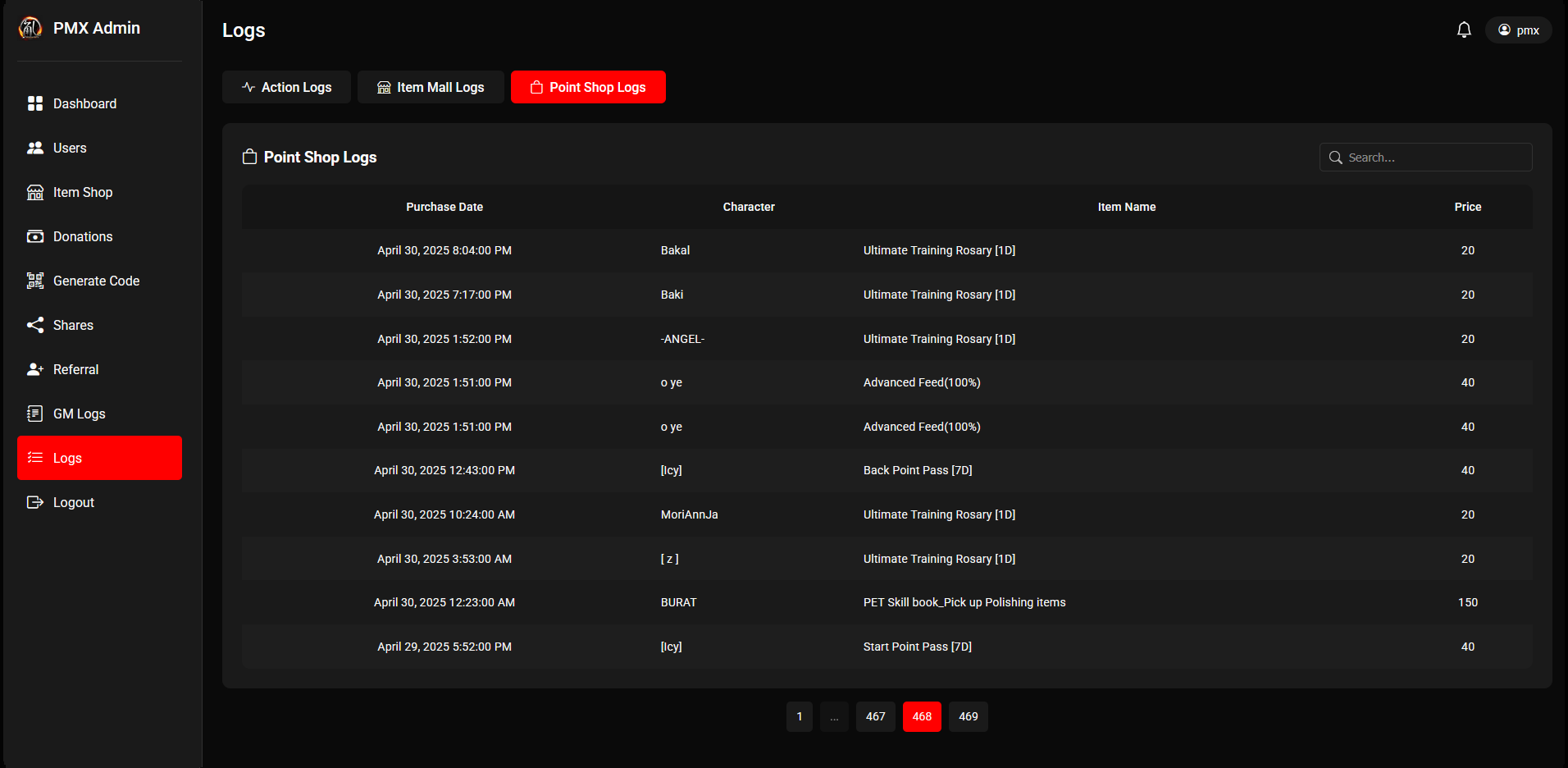The image size is (1568, 768).
Task: Jump to first page 1
Action: coord(799,716)
